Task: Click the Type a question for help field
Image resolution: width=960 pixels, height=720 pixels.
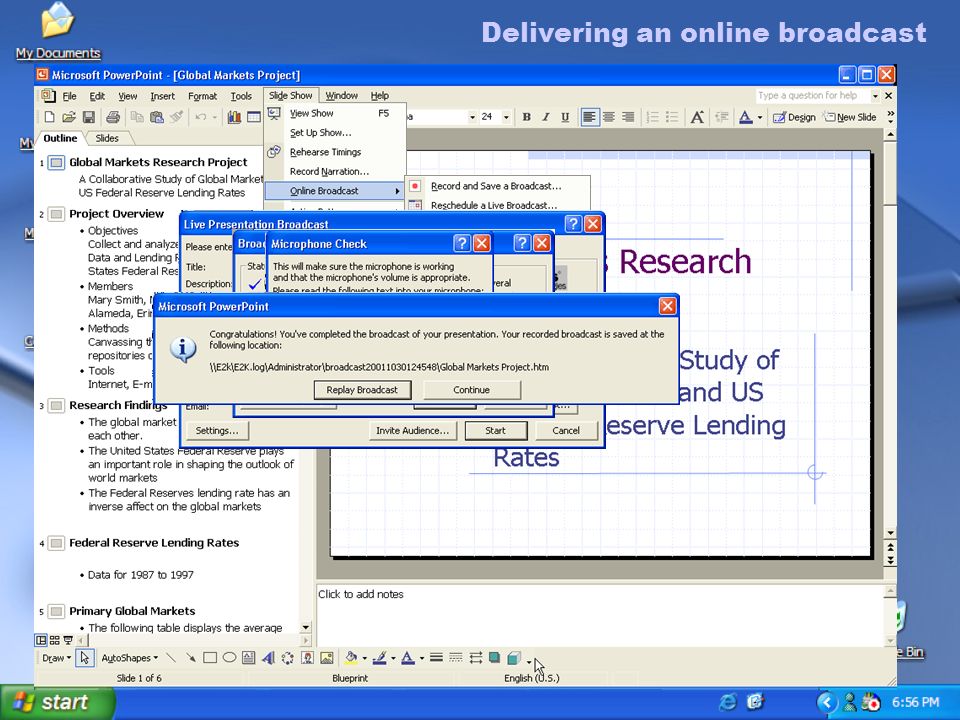Action: [813, 96]
